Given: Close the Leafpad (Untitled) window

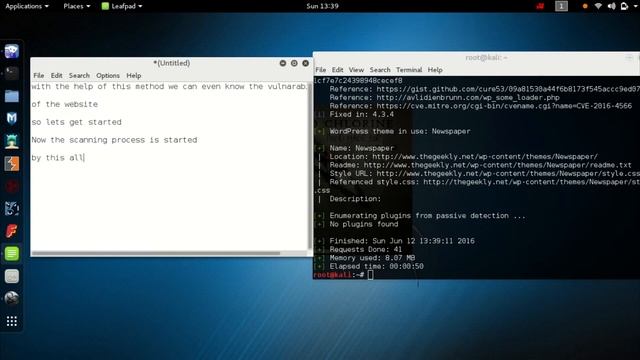Looking at the screenshot, I should 306,63.
